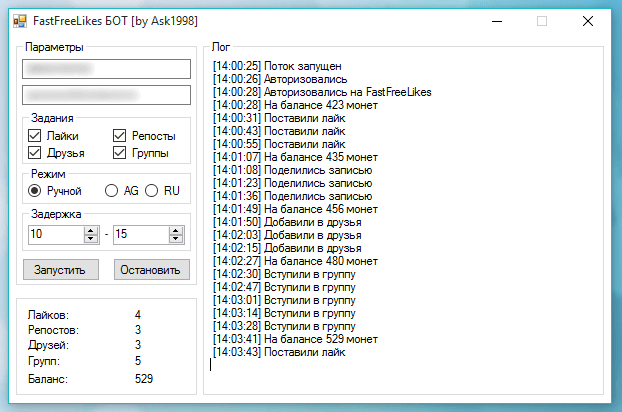Screen dimensions: 622x412
Task: Click log line 'На балансе 435 монет'
Action: 295,157
